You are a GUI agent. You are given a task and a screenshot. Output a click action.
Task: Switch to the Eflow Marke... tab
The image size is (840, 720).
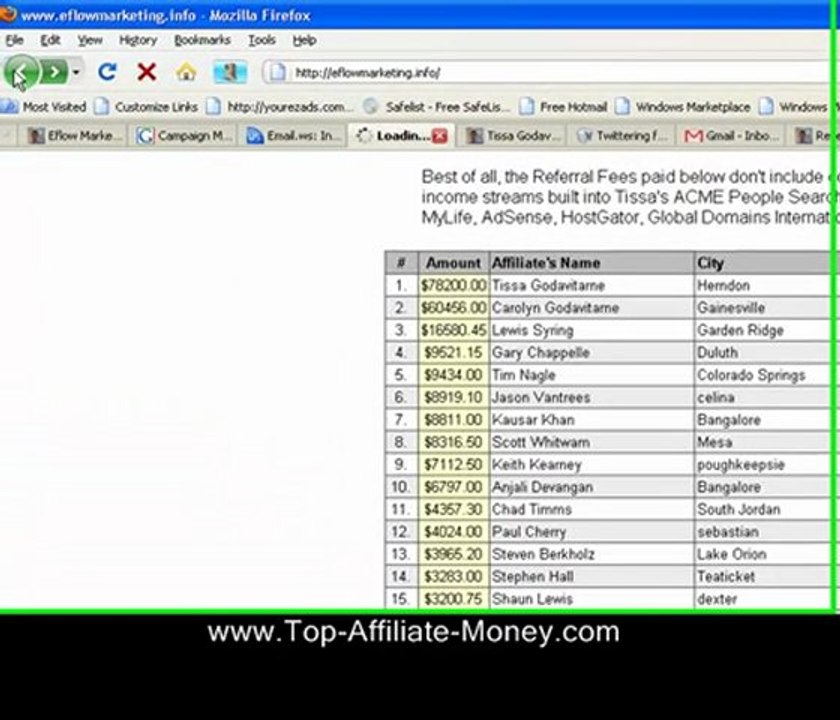[x=72, y=136]
